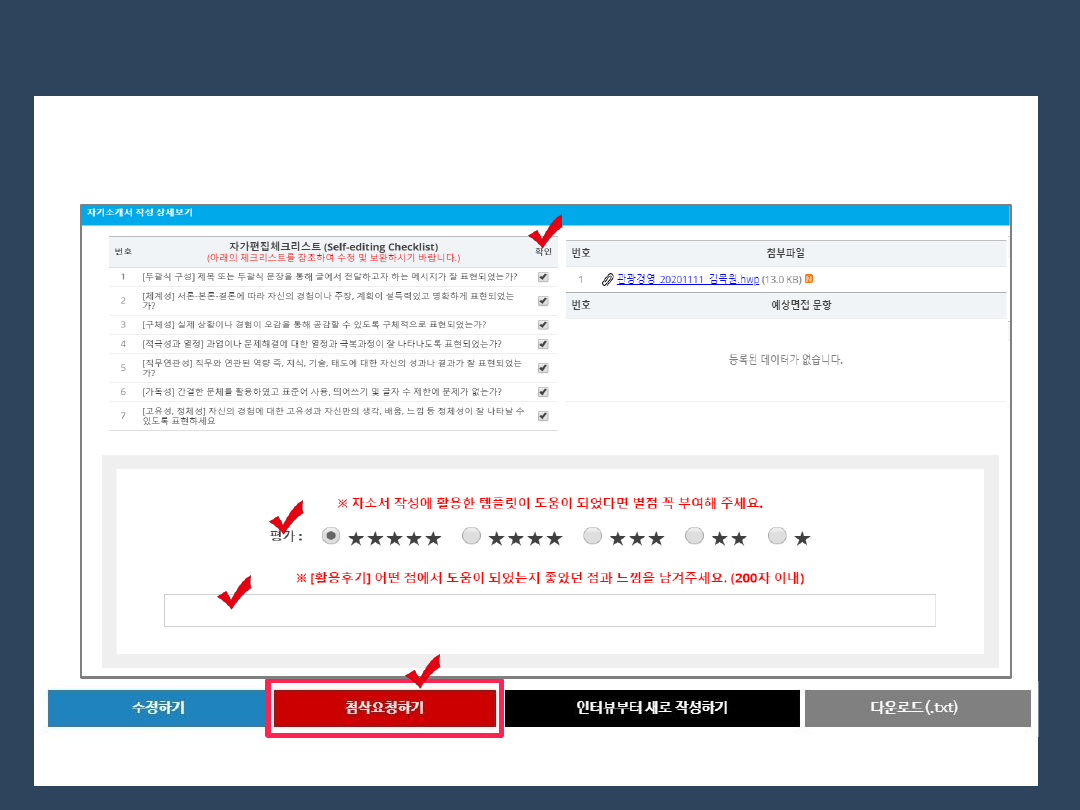Click the 활용후기 review text field
Screen dimensions: 1080x810
[549, 610]
